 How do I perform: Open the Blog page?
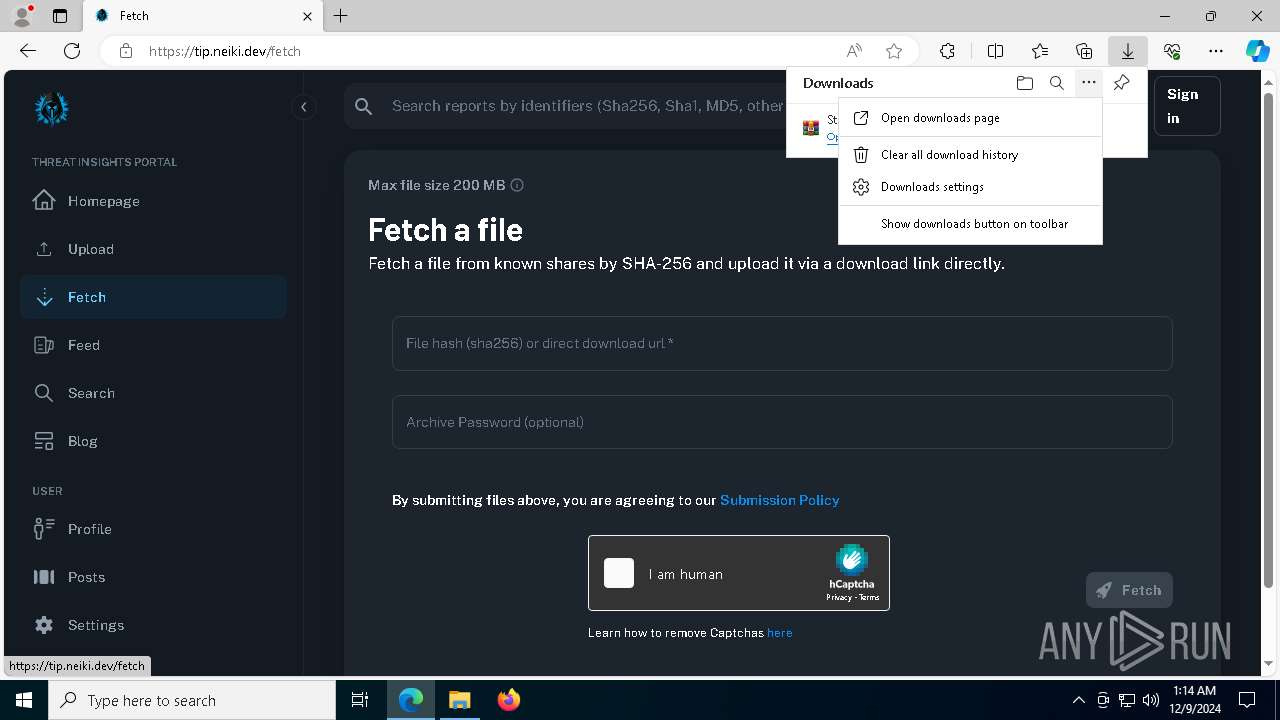coord(153,441)
